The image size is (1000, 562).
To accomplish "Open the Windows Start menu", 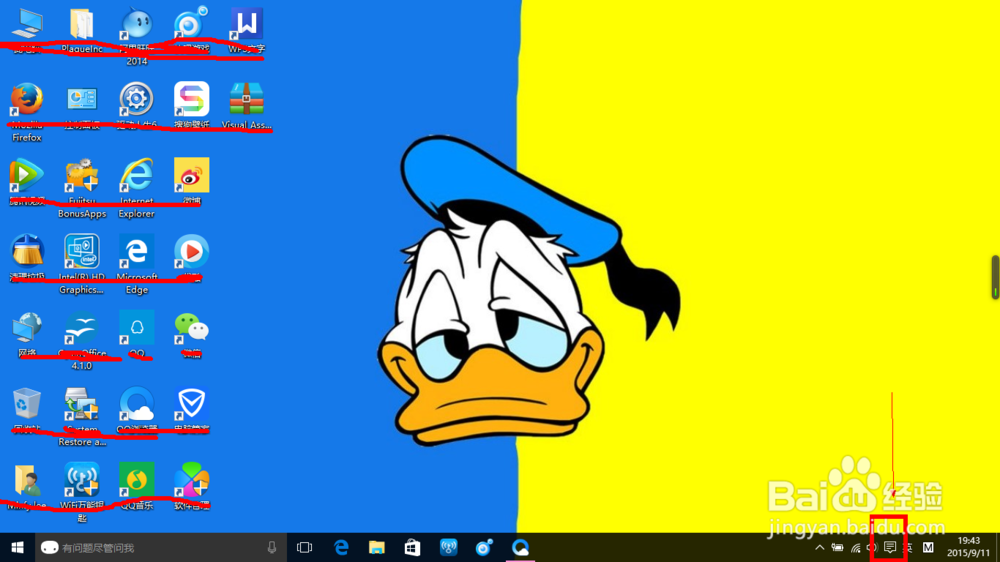I will point(17,547).
